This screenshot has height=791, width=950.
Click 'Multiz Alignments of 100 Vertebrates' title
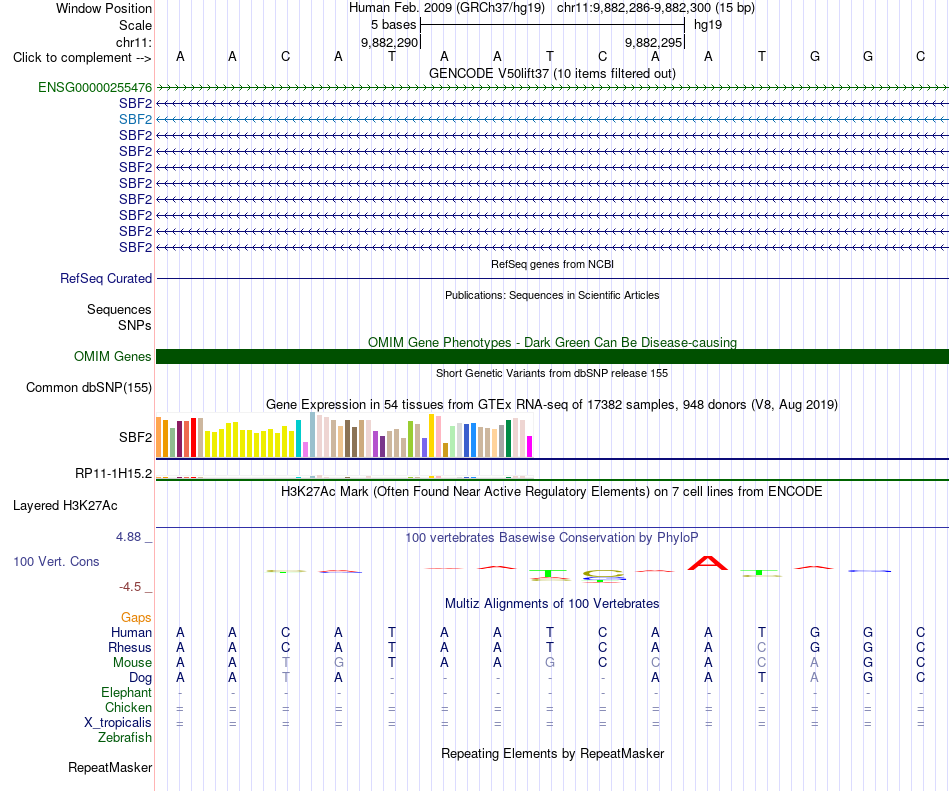tap(552, 603)
